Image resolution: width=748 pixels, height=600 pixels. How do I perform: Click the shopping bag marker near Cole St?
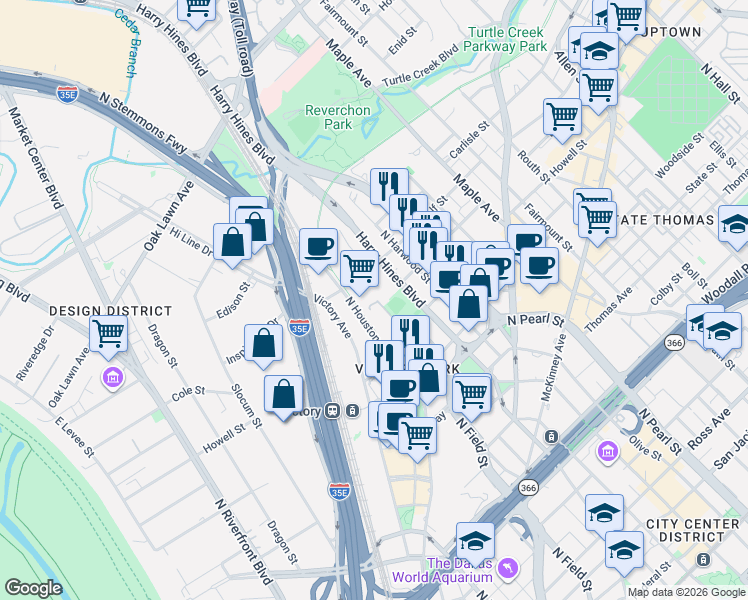coord(283,394)
